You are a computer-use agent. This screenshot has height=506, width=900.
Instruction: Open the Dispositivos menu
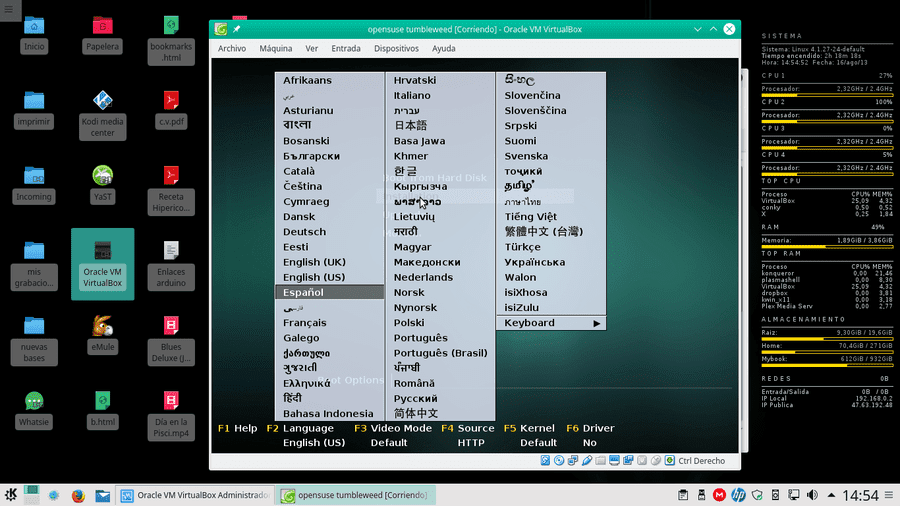tap(396, 49)
